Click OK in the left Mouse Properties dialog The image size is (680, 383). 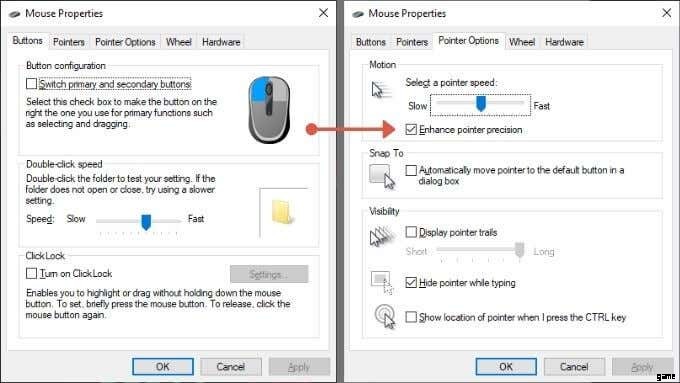tap(163, 367)
